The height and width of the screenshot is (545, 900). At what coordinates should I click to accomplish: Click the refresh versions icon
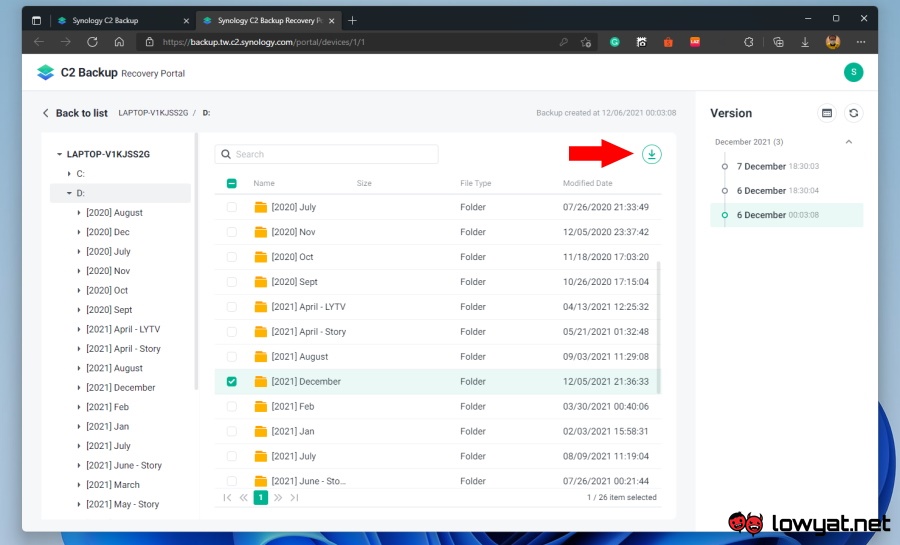[x=853, y=113]
